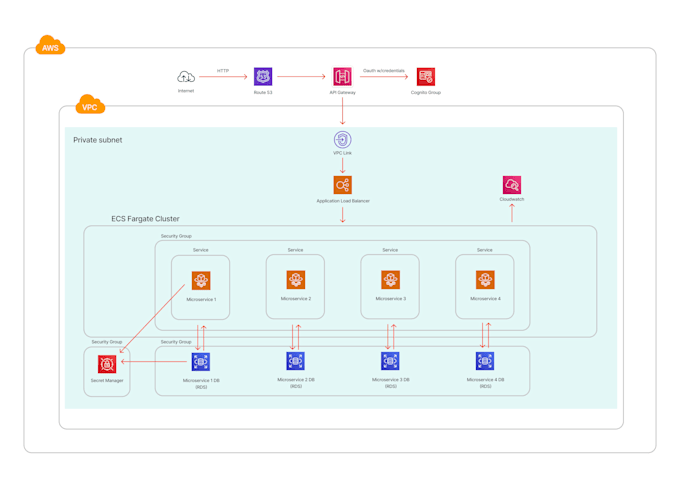The image size is (680, 477).
Task: Click the Microservice 1 DB (RDS) text
Action: [x=201, y=384]
